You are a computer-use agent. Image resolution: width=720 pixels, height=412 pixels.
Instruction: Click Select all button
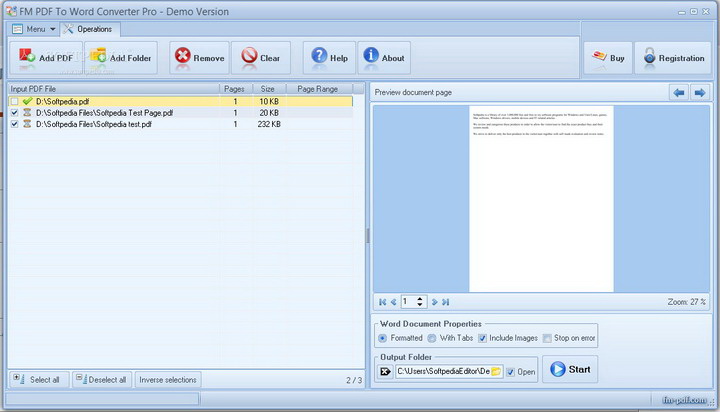click(x=39, y=380)
